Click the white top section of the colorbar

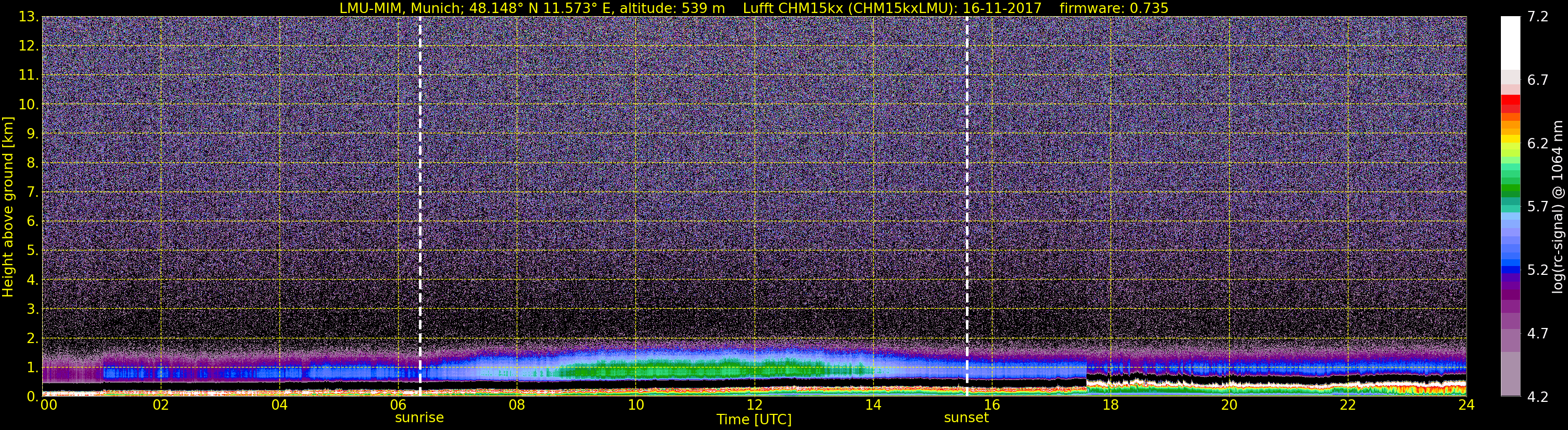click(1510, 43)
